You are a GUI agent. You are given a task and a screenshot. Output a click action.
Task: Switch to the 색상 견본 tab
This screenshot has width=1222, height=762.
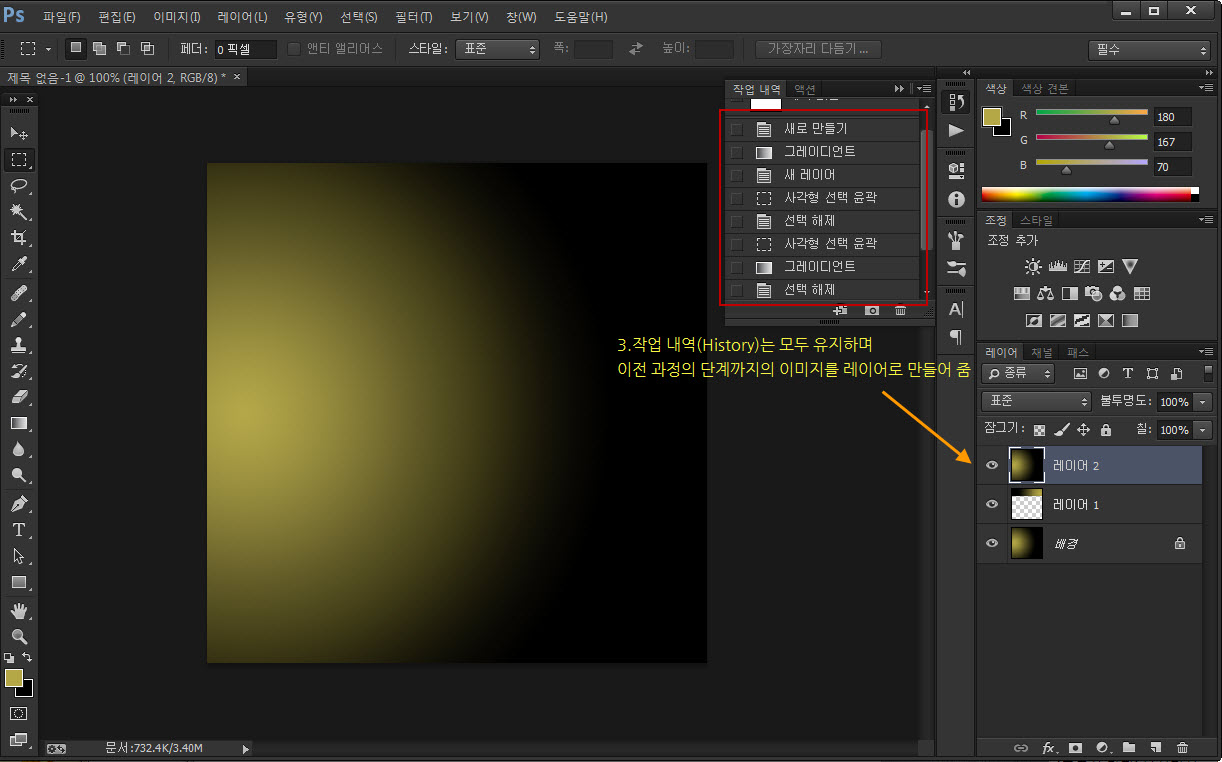(x=1044, y=89)
